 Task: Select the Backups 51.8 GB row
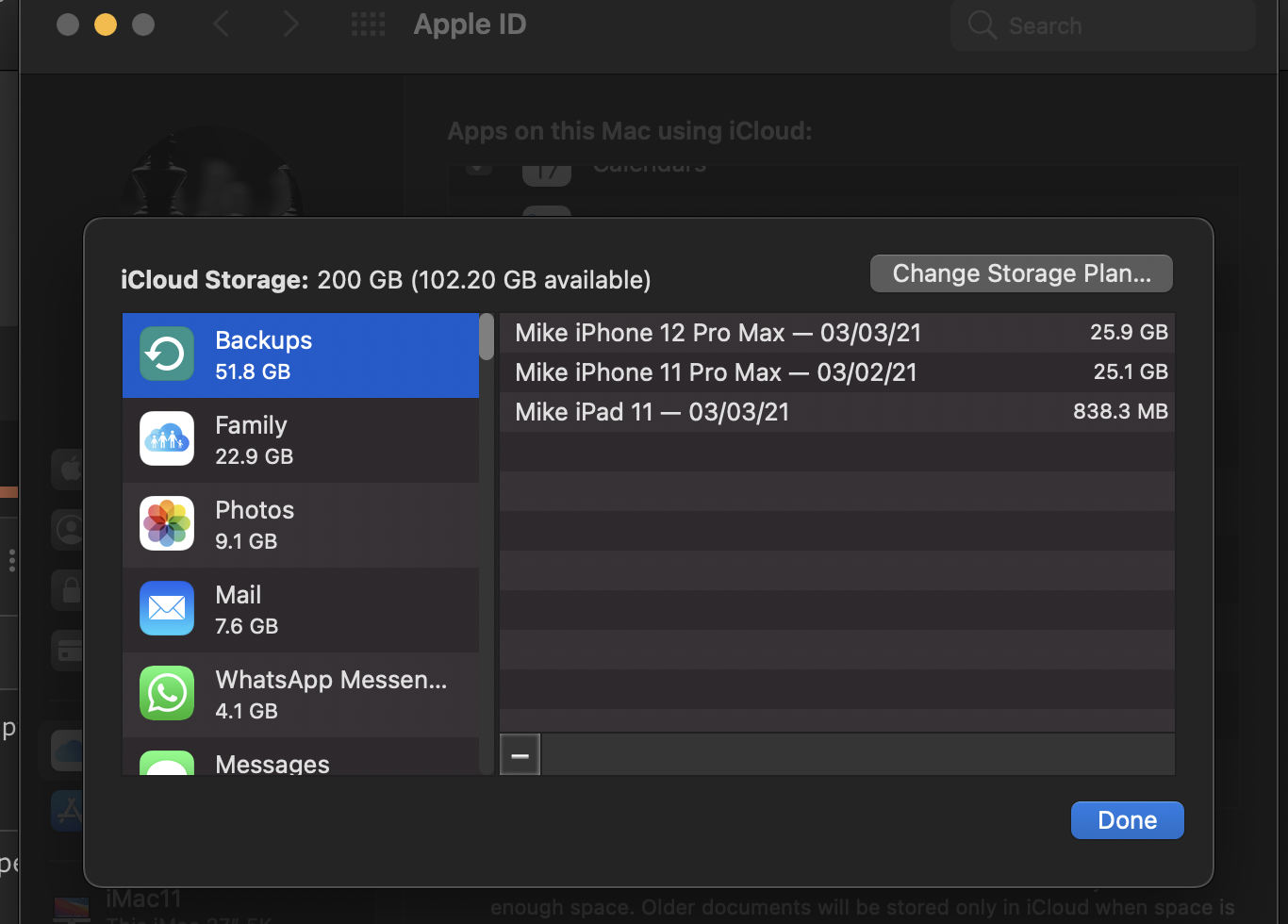tap(301, 355)
